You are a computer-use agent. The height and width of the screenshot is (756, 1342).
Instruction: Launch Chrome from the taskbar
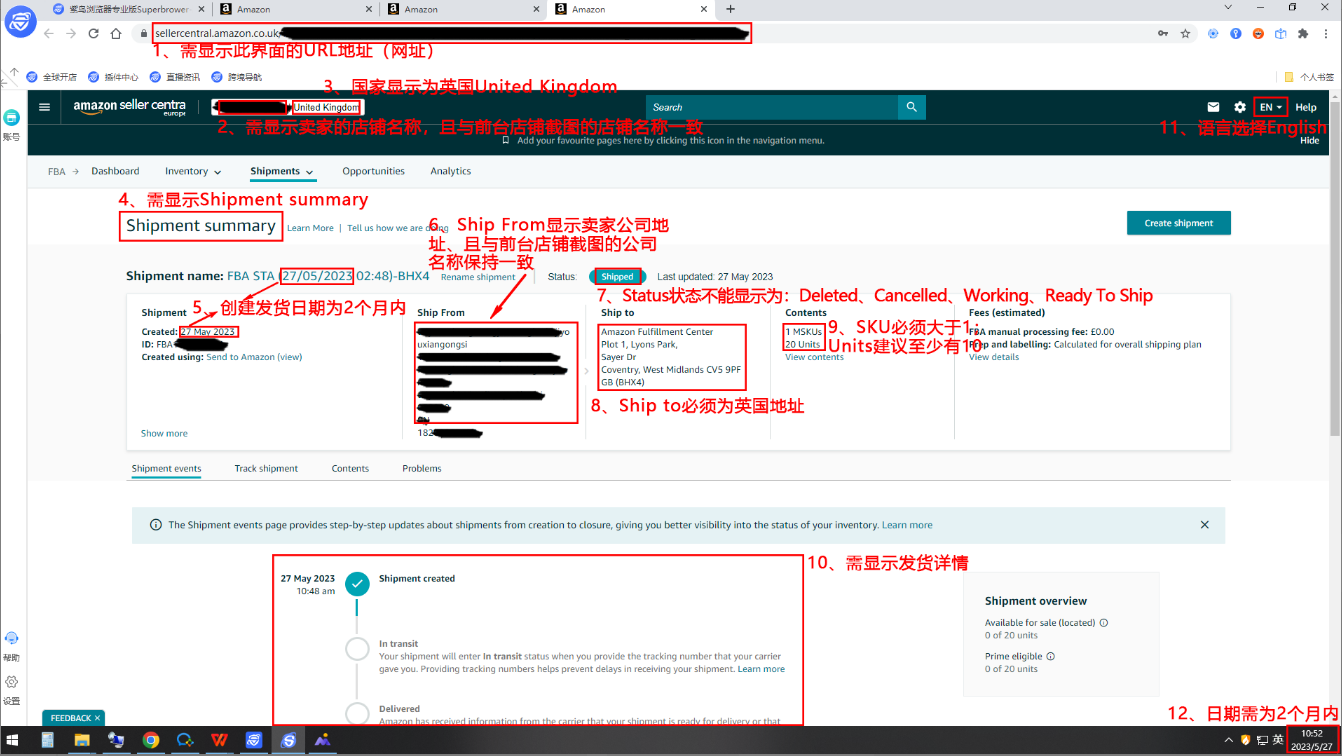[x=150, y=741]
